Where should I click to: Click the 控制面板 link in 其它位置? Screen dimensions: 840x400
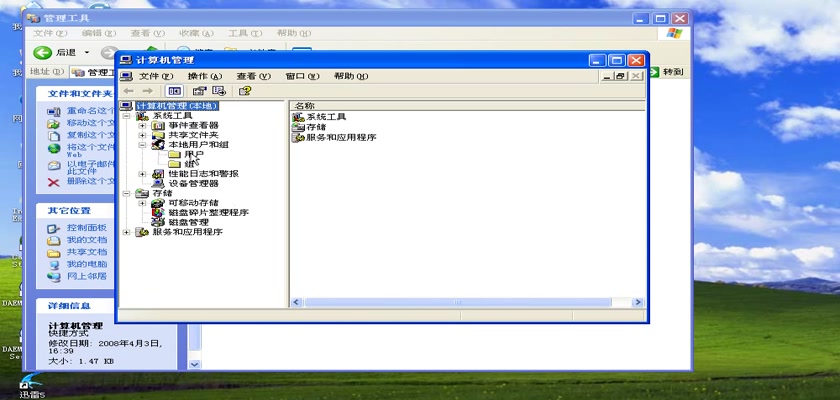[x=87, y=228]
